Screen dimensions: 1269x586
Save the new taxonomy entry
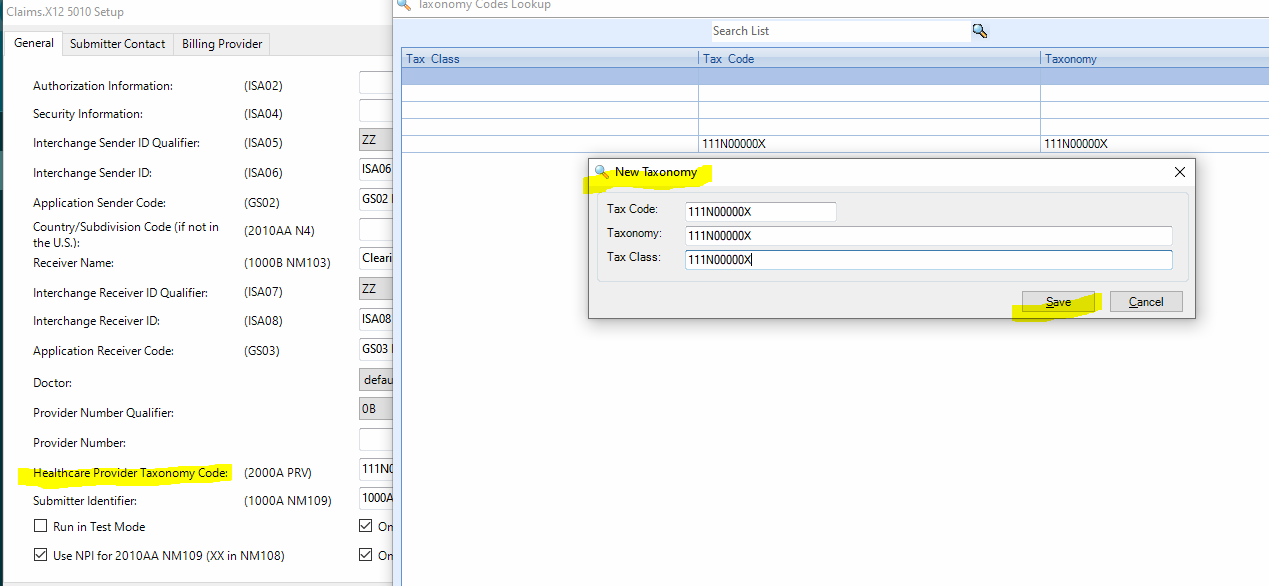(1057, 301)
